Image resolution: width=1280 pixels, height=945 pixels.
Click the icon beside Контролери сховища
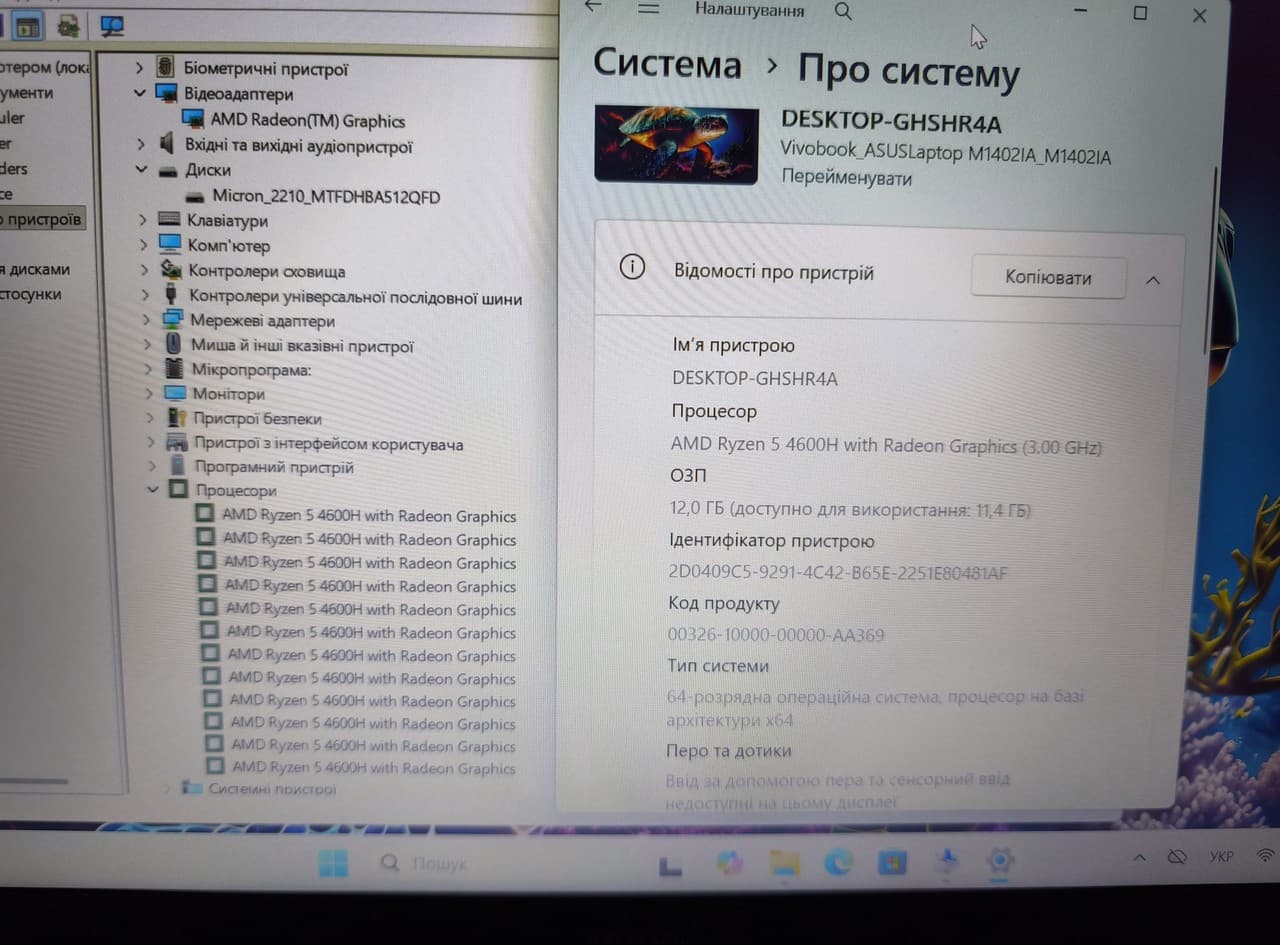pyautogui.click(x=171, y=270)
